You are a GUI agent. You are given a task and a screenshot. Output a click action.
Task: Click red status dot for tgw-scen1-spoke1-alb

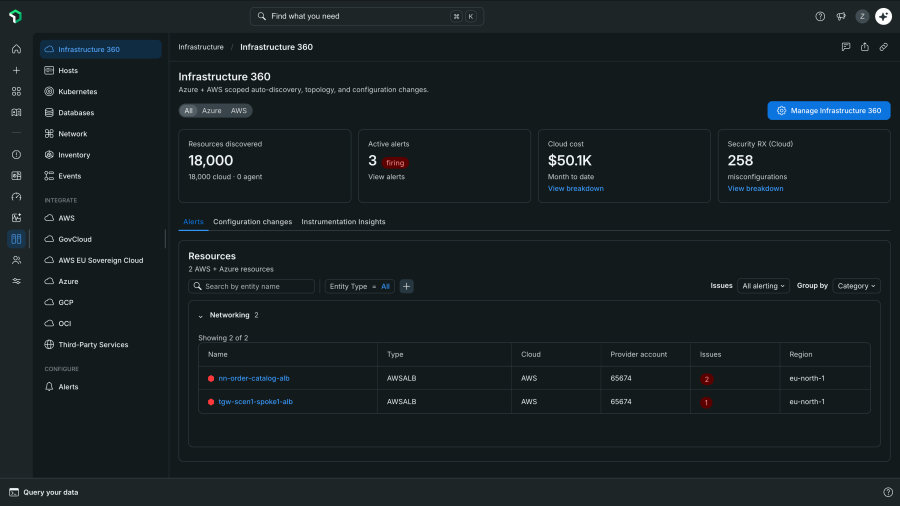click(211, 402)
